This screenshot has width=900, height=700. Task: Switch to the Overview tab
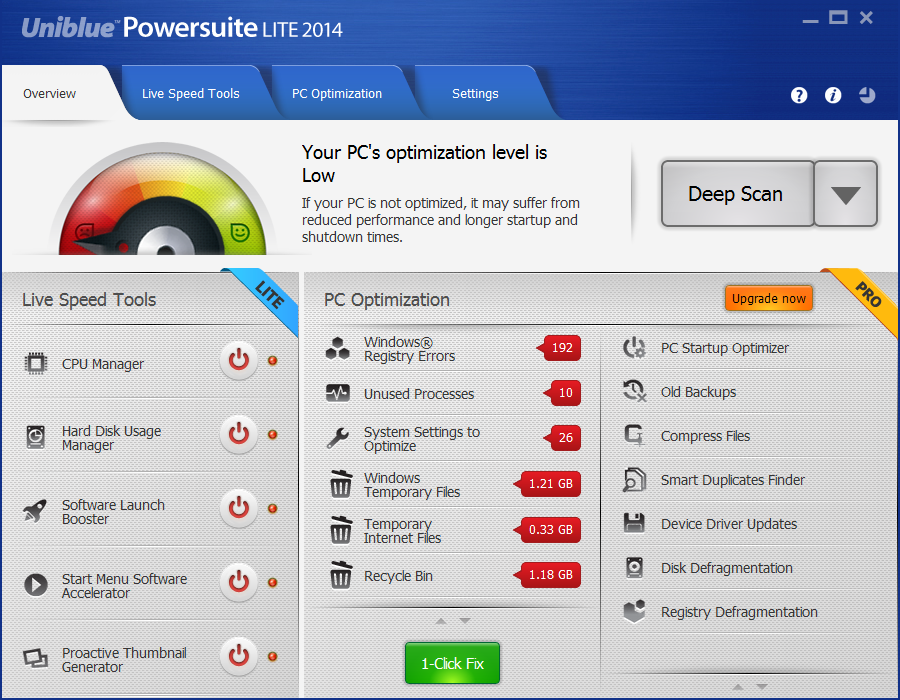(x=49, y=94)
